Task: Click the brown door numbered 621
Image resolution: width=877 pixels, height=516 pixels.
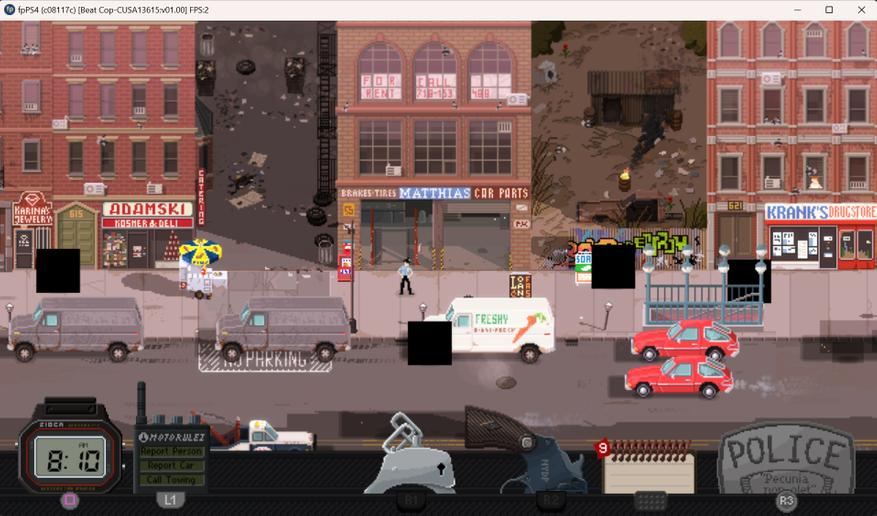Action: (x=737, y=235)
